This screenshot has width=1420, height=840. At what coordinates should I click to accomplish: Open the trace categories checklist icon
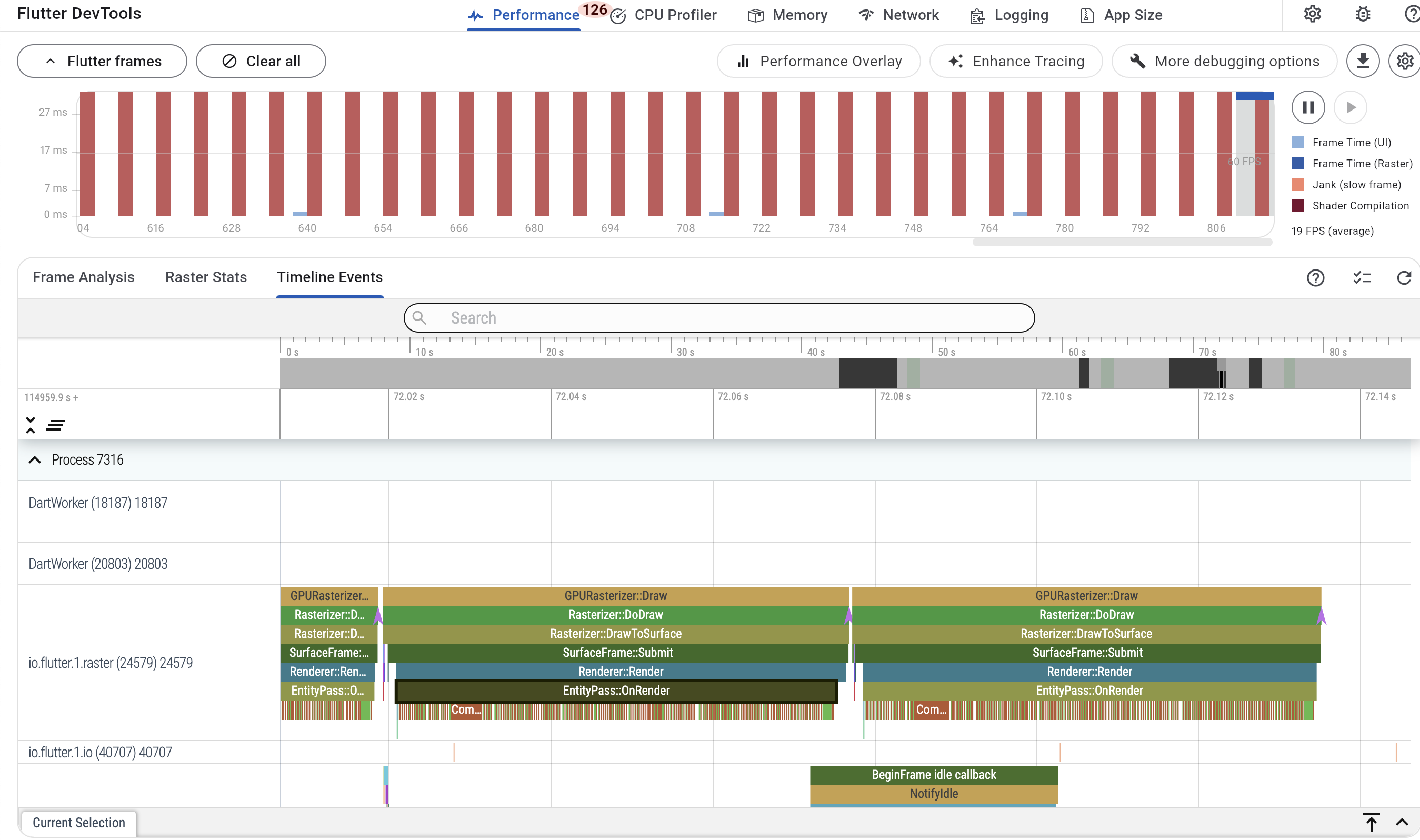(x=1362, y=278)
